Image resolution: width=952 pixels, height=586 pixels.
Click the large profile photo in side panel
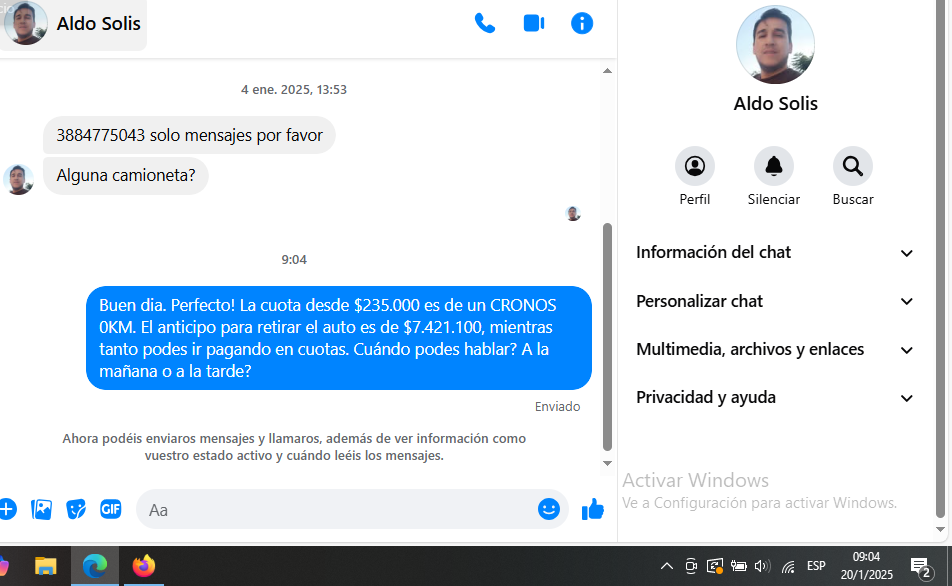coord(775,45)
